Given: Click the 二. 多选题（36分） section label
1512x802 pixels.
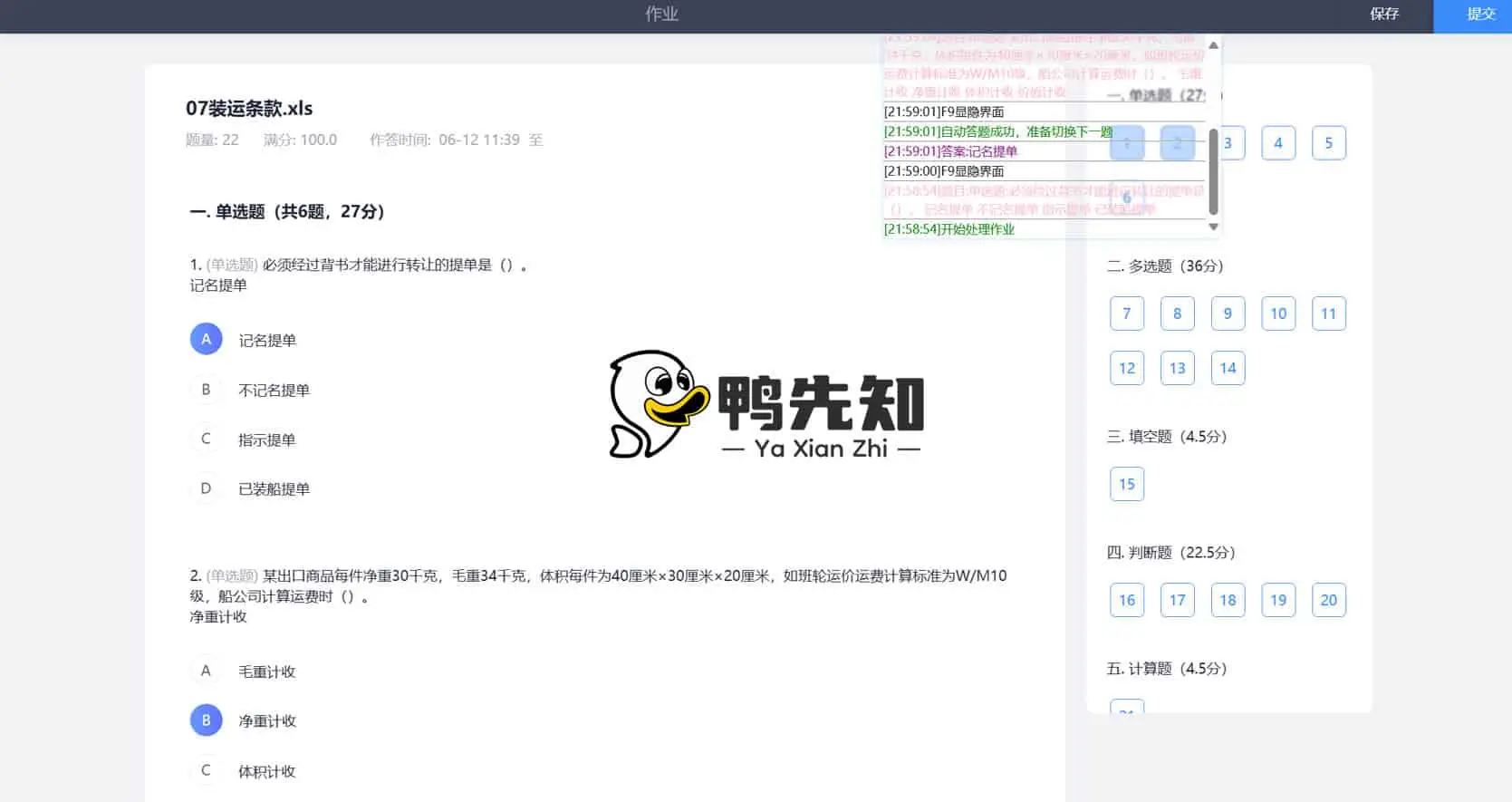Looking at the screenshot, I should click(1165, 266).
